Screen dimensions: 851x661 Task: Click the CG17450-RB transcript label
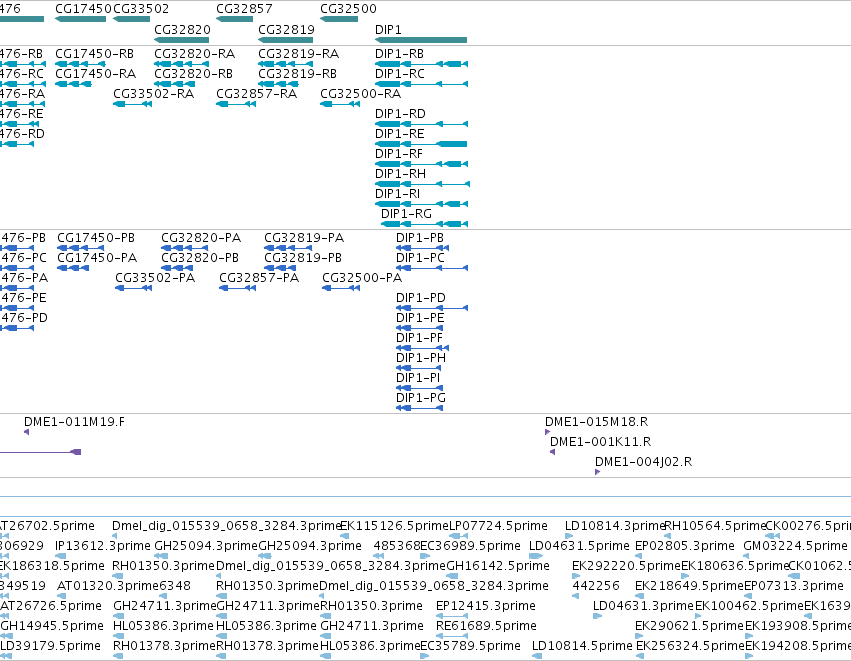pyautogui.click(x=94, y=54)
